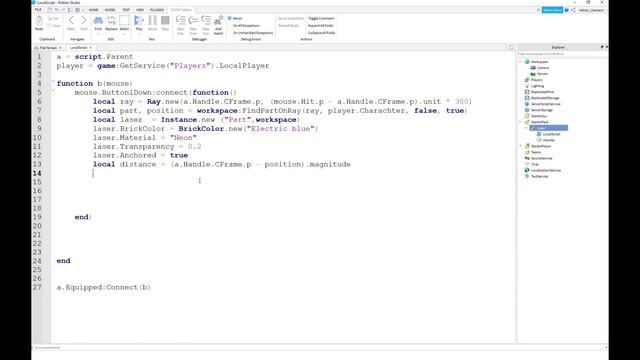Open the Find dropdown arrow below Find

(98, 33)
